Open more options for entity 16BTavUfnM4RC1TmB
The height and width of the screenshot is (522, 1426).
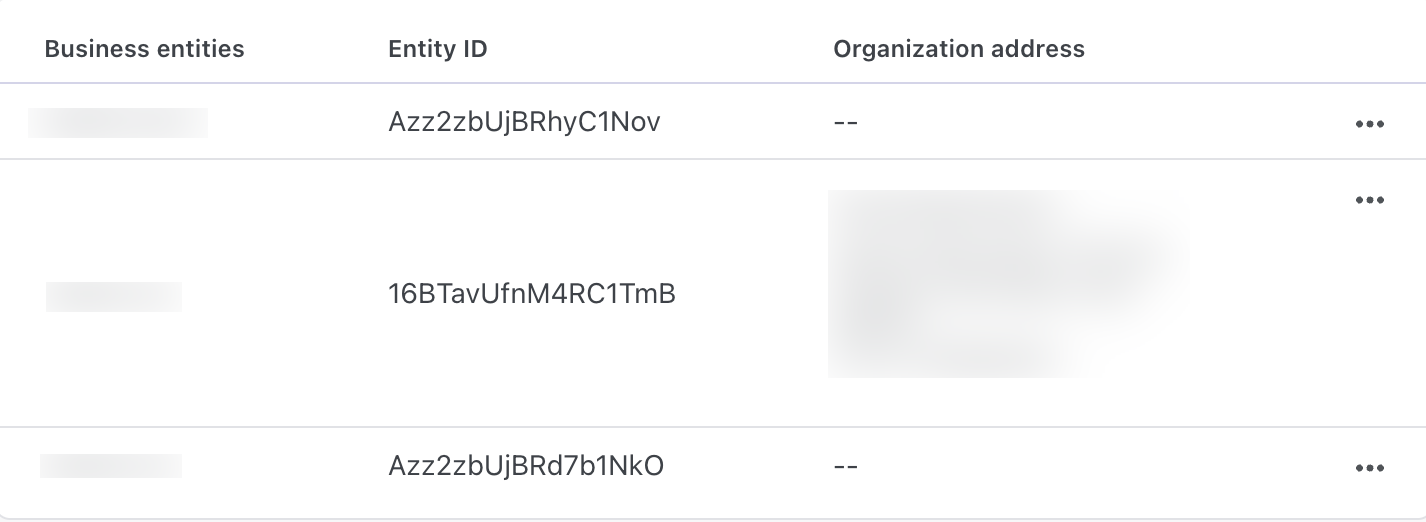pyautogui.click(x=1369, y=200)
